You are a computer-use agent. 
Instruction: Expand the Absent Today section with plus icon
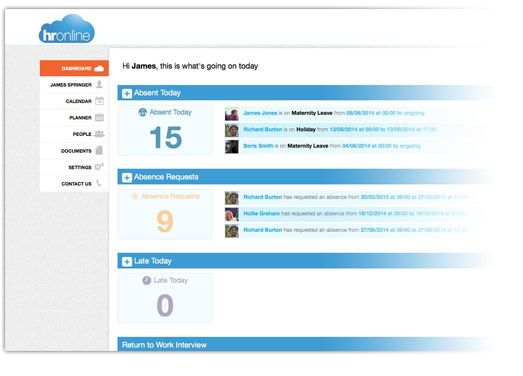[127, 93]
